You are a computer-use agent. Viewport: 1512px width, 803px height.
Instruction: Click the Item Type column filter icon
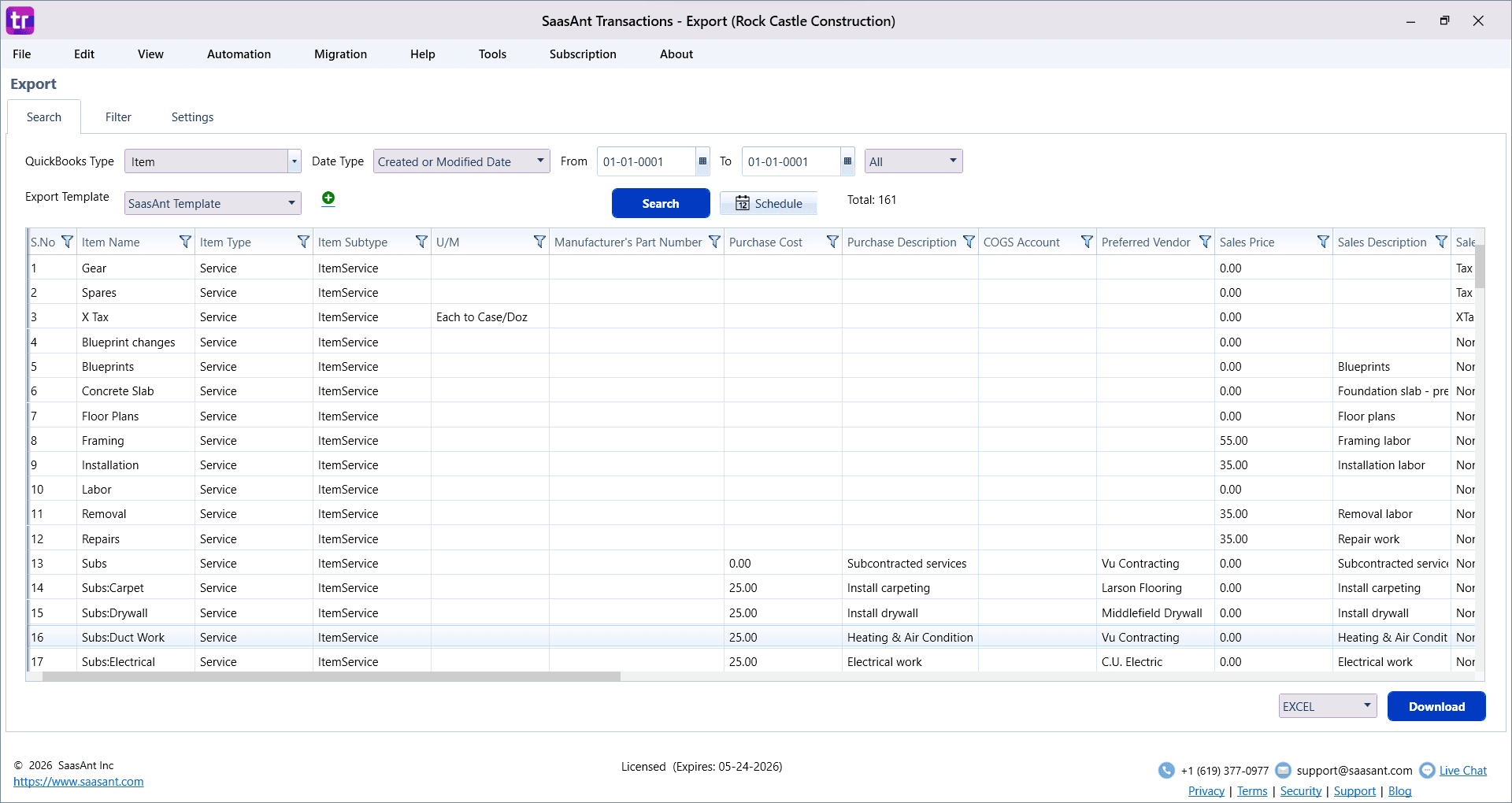pyautogui.click(x=303, y=242)
